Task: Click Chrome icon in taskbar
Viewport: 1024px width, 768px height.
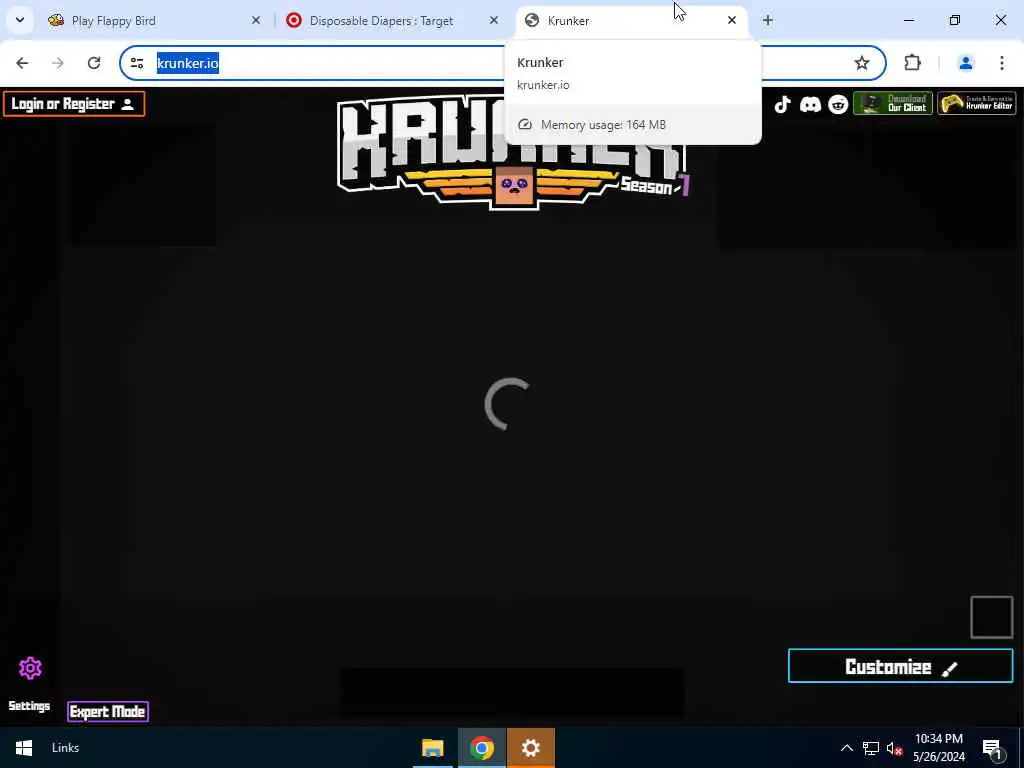Action: pyautogui.click(x=481, y=748)
